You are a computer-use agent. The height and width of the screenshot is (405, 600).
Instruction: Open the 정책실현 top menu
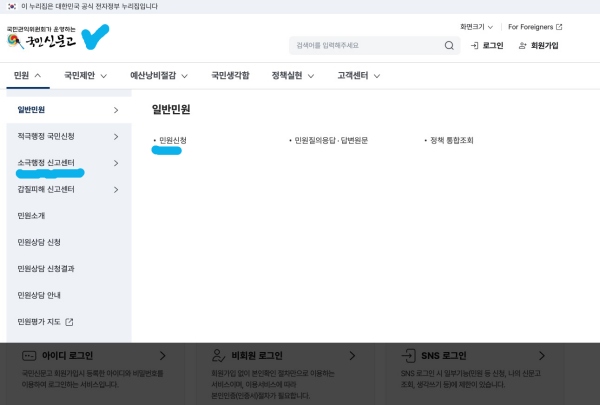click(293, 75)
